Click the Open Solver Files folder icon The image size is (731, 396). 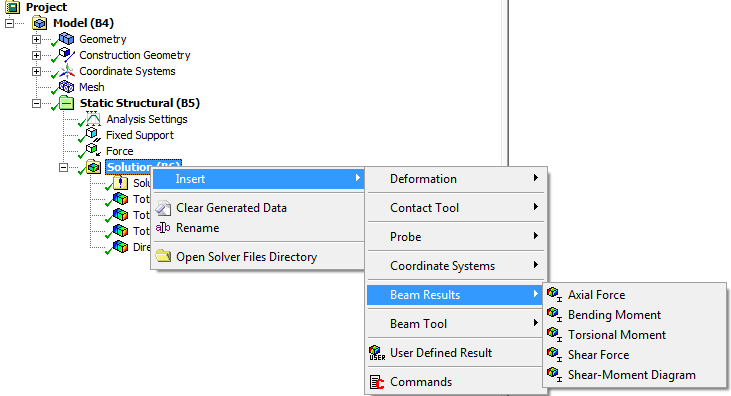[x=163, y=256]
